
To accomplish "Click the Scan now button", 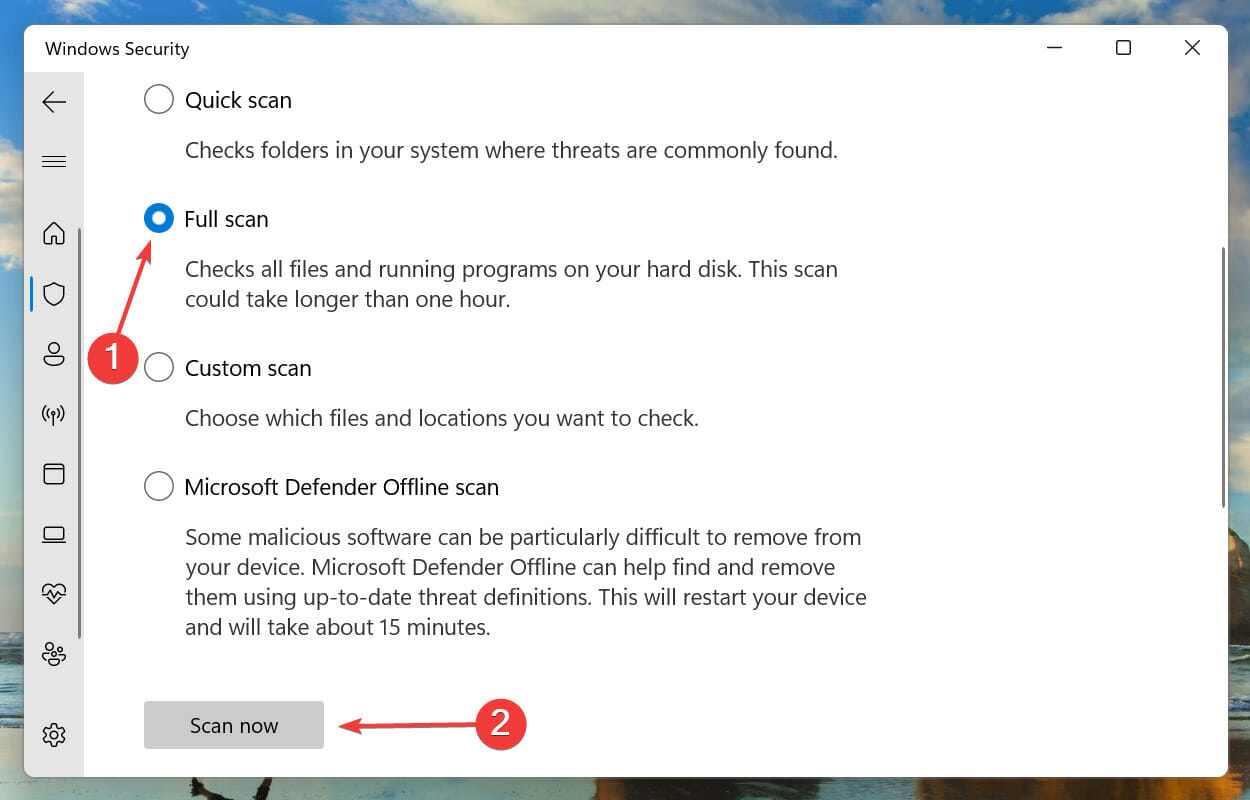I will (x=234, y=725).
